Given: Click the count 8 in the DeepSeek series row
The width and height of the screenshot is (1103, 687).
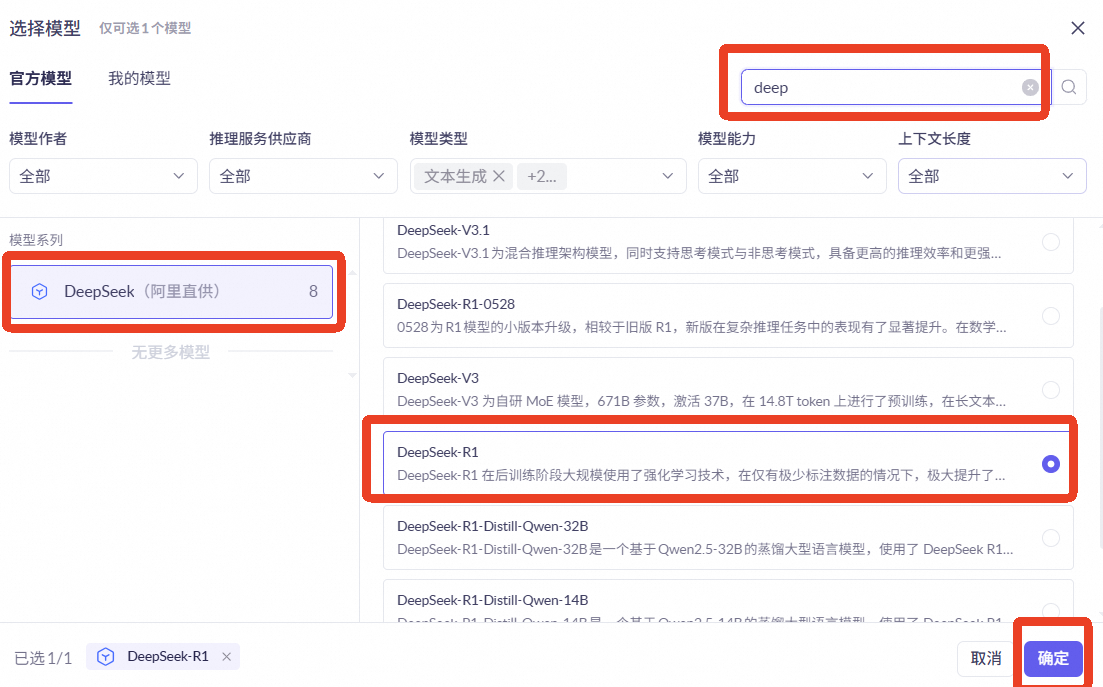Looking at the screenshot, I should [313, 291].
